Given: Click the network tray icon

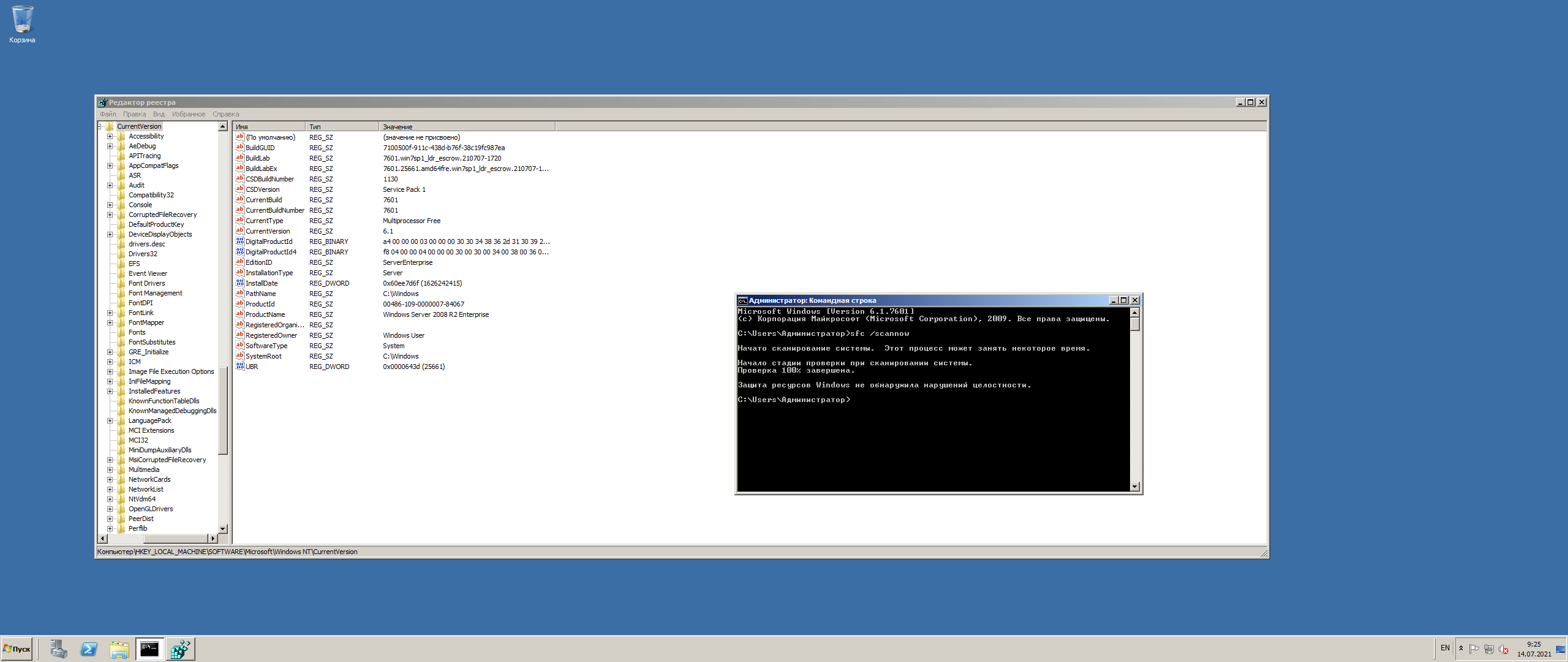Looking at the screenshot, I should (1488, 649).
